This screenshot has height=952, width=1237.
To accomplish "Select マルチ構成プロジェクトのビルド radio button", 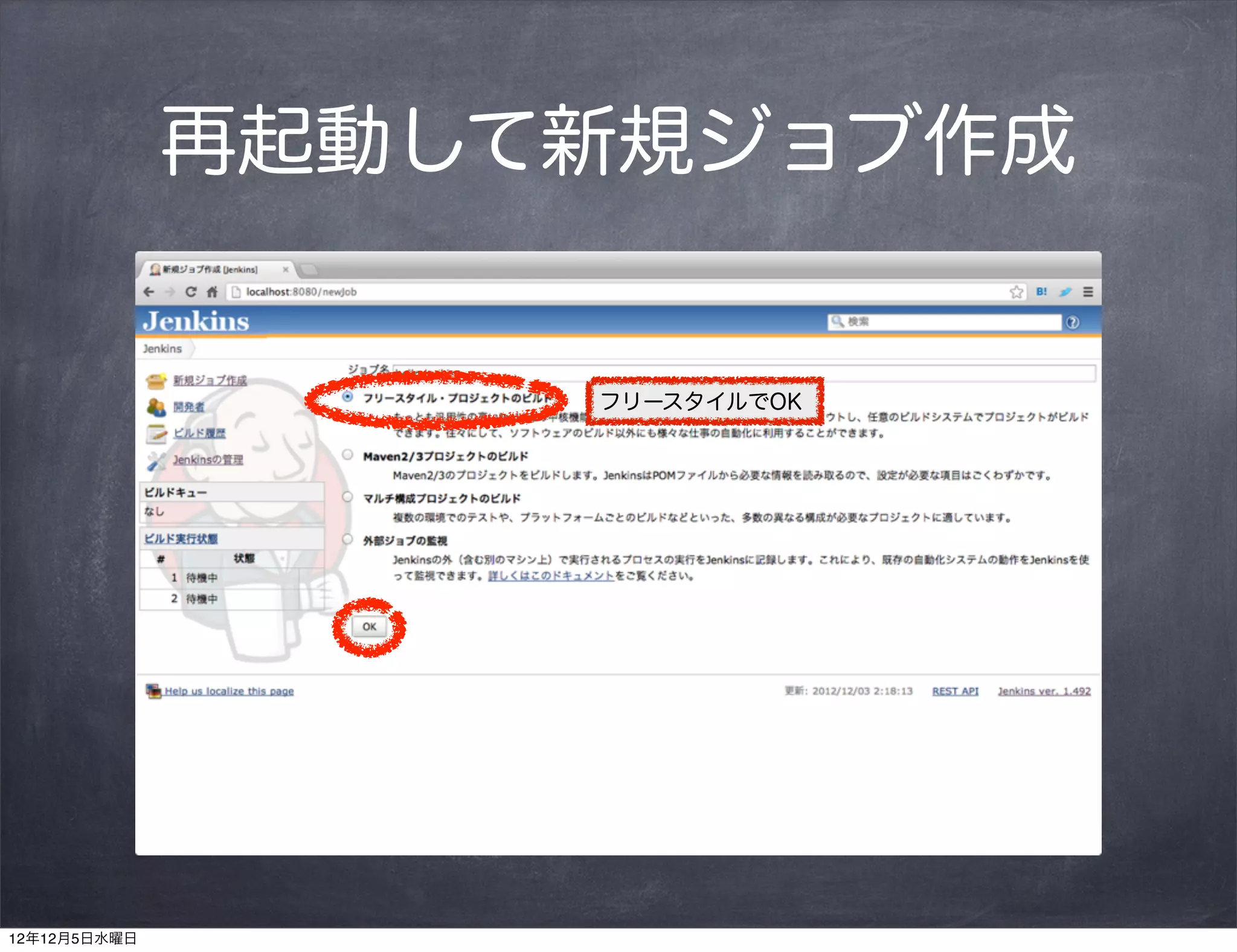I will pos(348,497).
